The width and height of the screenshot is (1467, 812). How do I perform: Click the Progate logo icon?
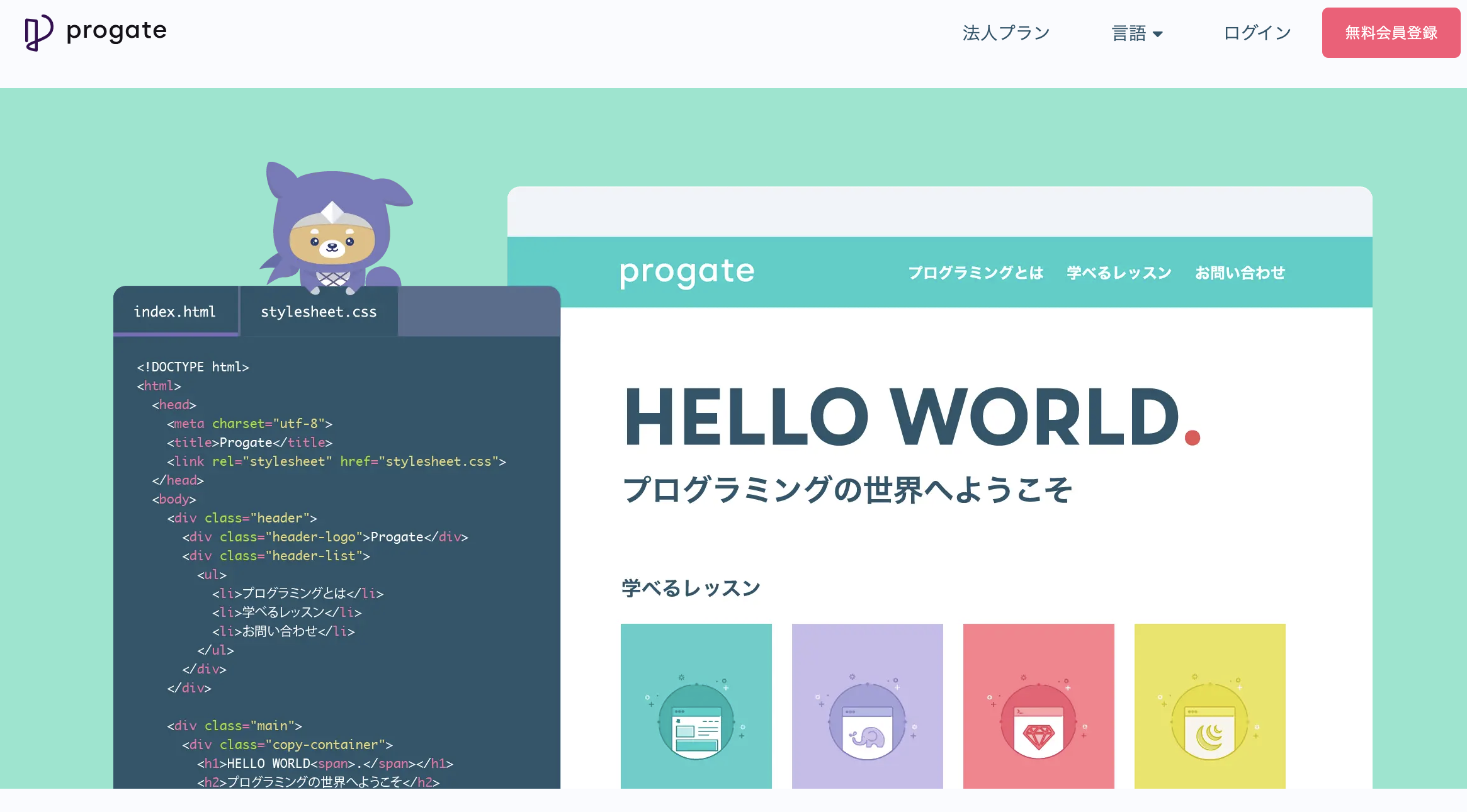pyautogui.click(x=38, y=32)
